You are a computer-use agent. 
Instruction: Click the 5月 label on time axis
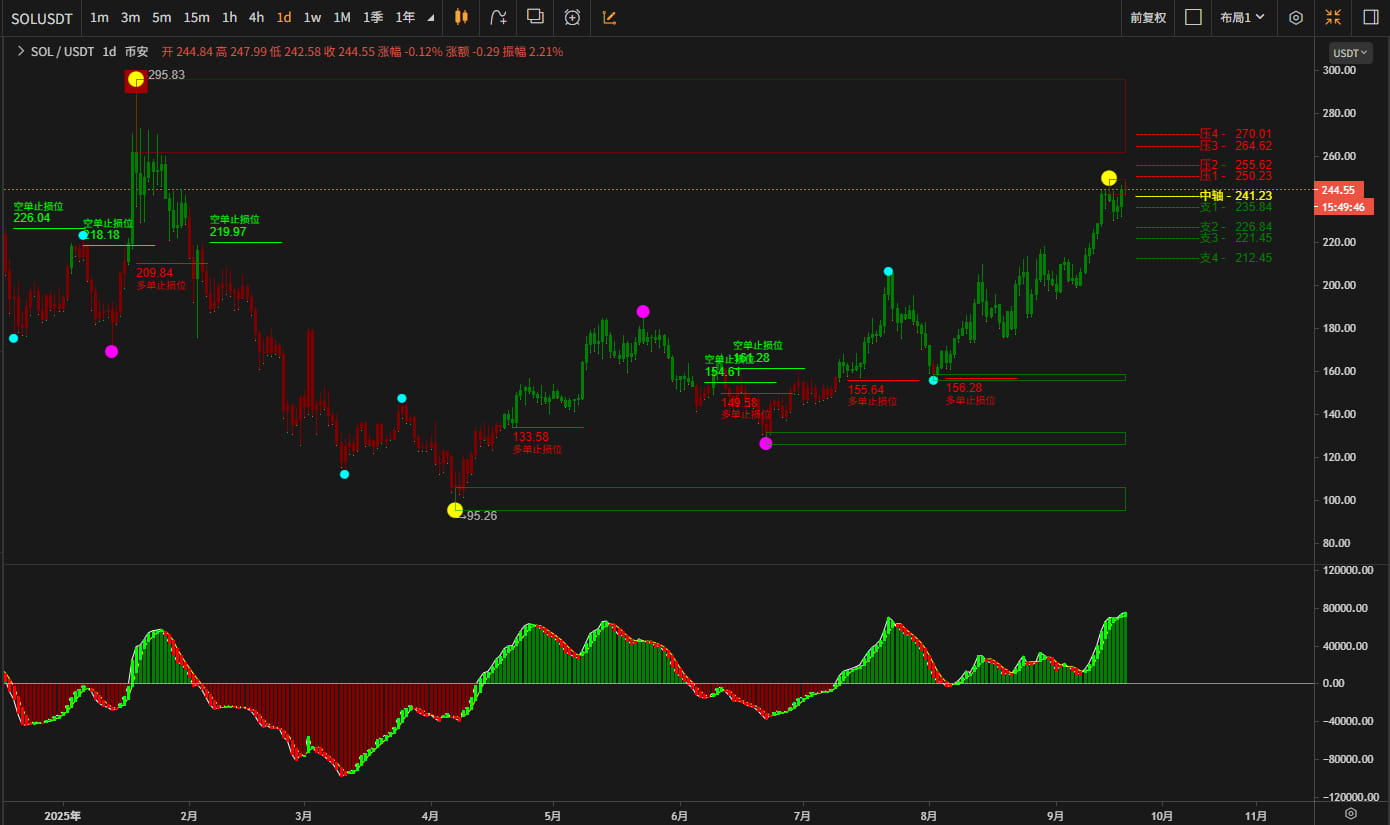click(553, 816)
